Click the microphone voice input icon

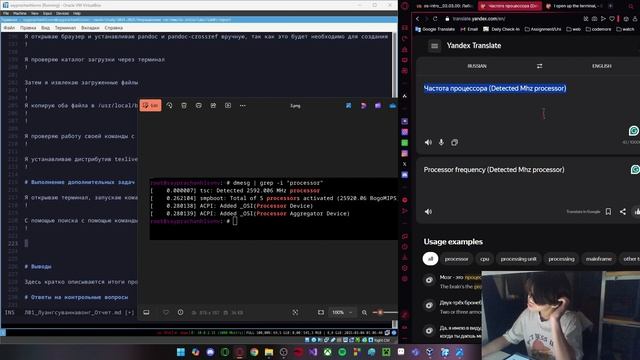coord(441,142)
